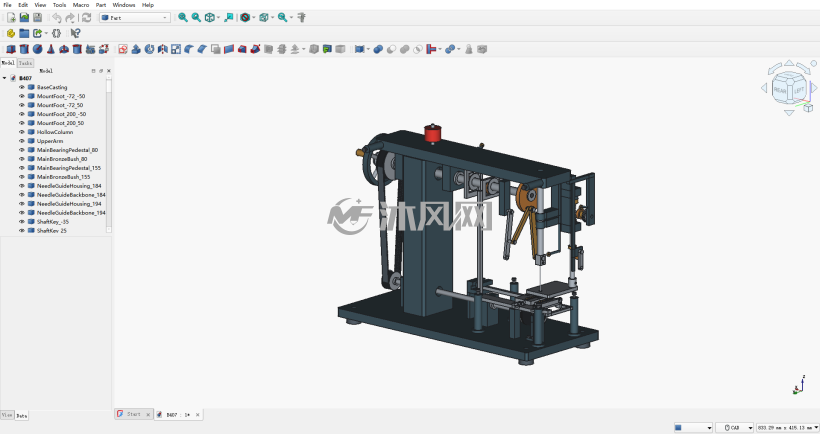Select the Extrude tool

click(136, 49)
